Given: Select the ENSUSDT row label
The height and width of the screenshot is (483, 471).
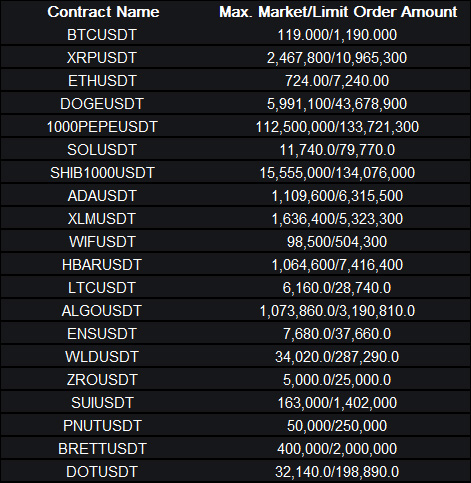Looking at the screenshot, I should tap(102, 334).
